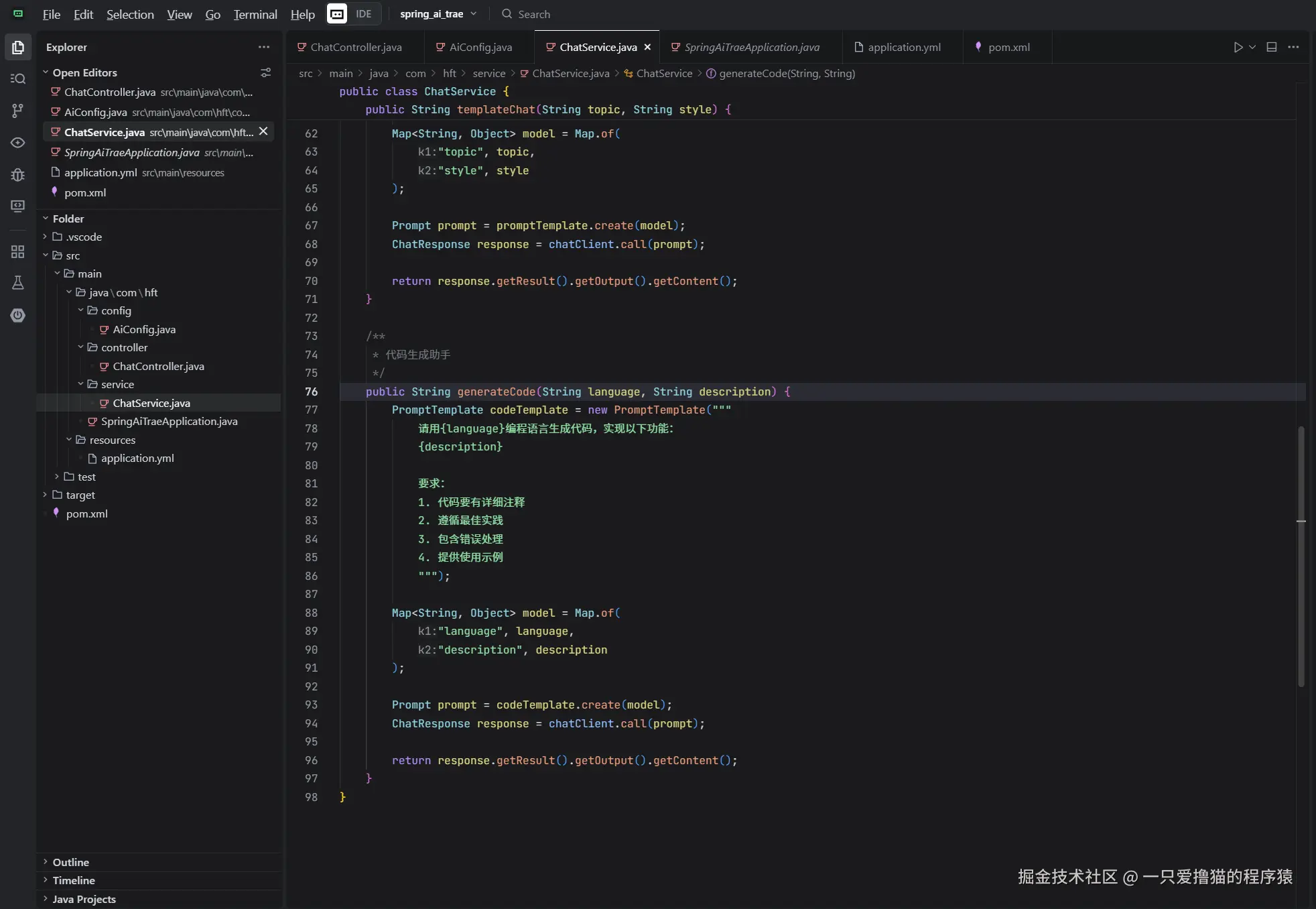Viewport: 1316px width, 909px height.
Task: Click the editor vertical scrollbar thumb
Action: 1301,556
